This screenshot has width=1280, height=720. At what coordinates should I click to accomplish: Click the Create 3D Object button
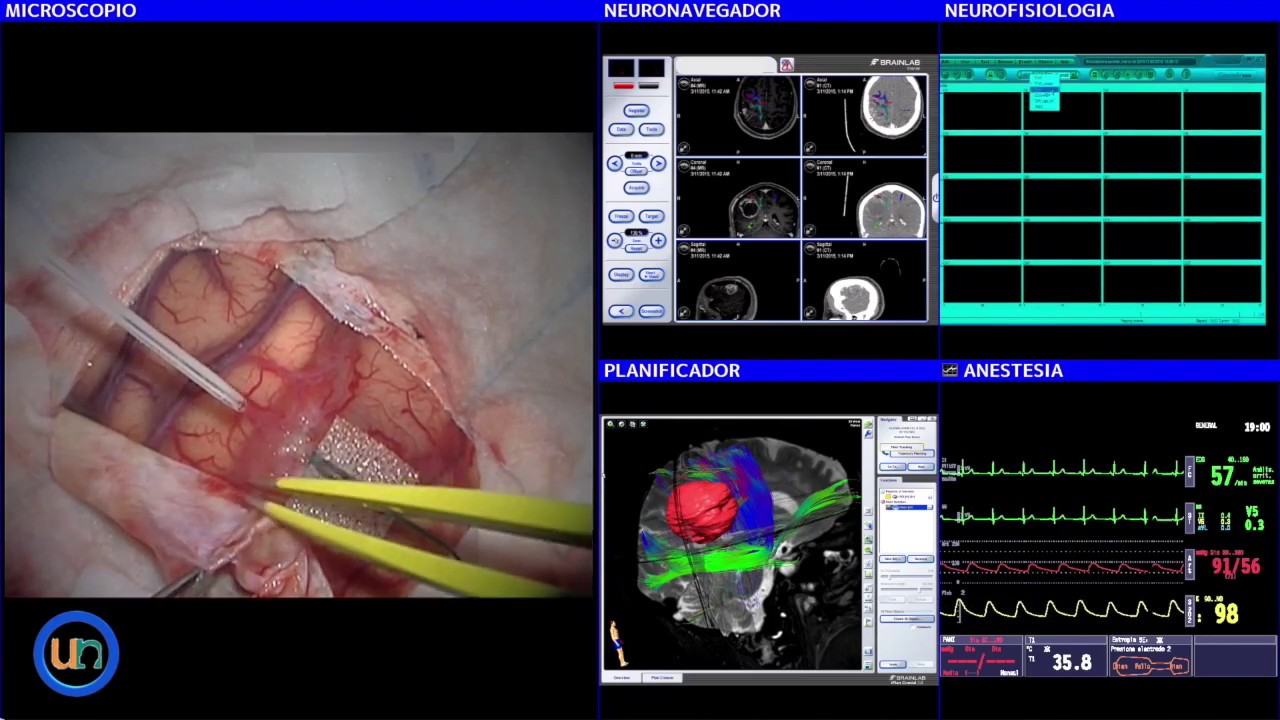click(907, 619)
